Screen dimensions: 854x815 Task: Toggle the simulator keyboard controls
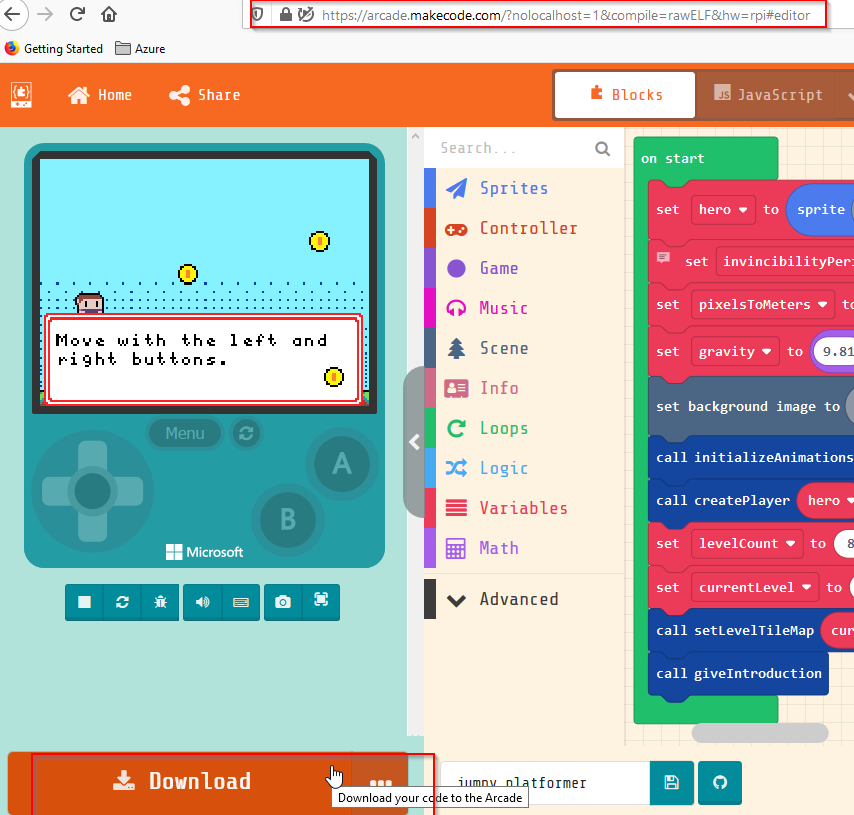[241, 602]
